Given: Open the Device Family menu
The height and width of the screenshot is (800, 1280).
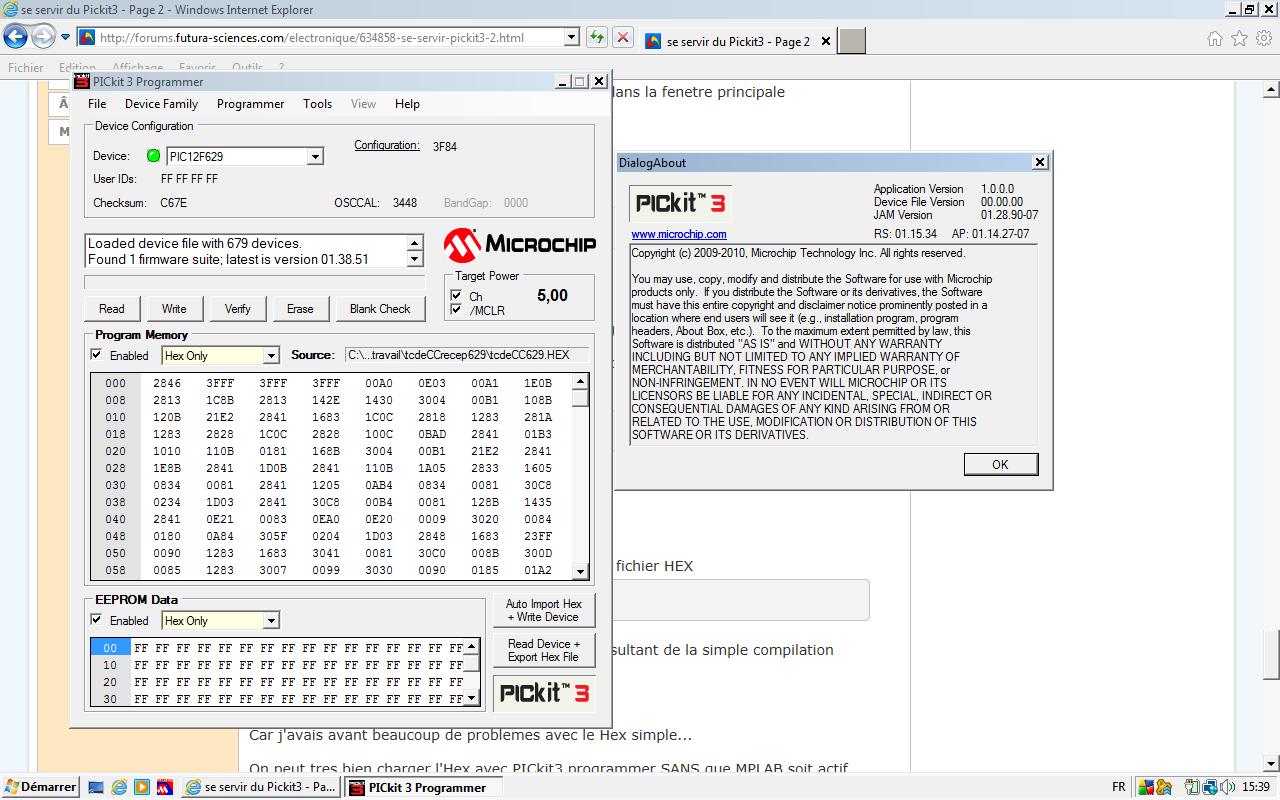Looking at the screenshot, I should [161, 104].
